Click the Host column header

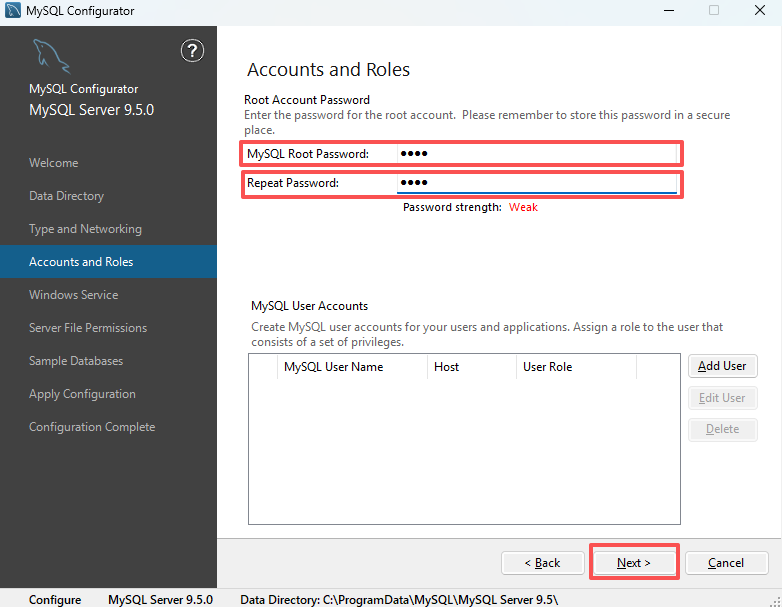(472, 367)
